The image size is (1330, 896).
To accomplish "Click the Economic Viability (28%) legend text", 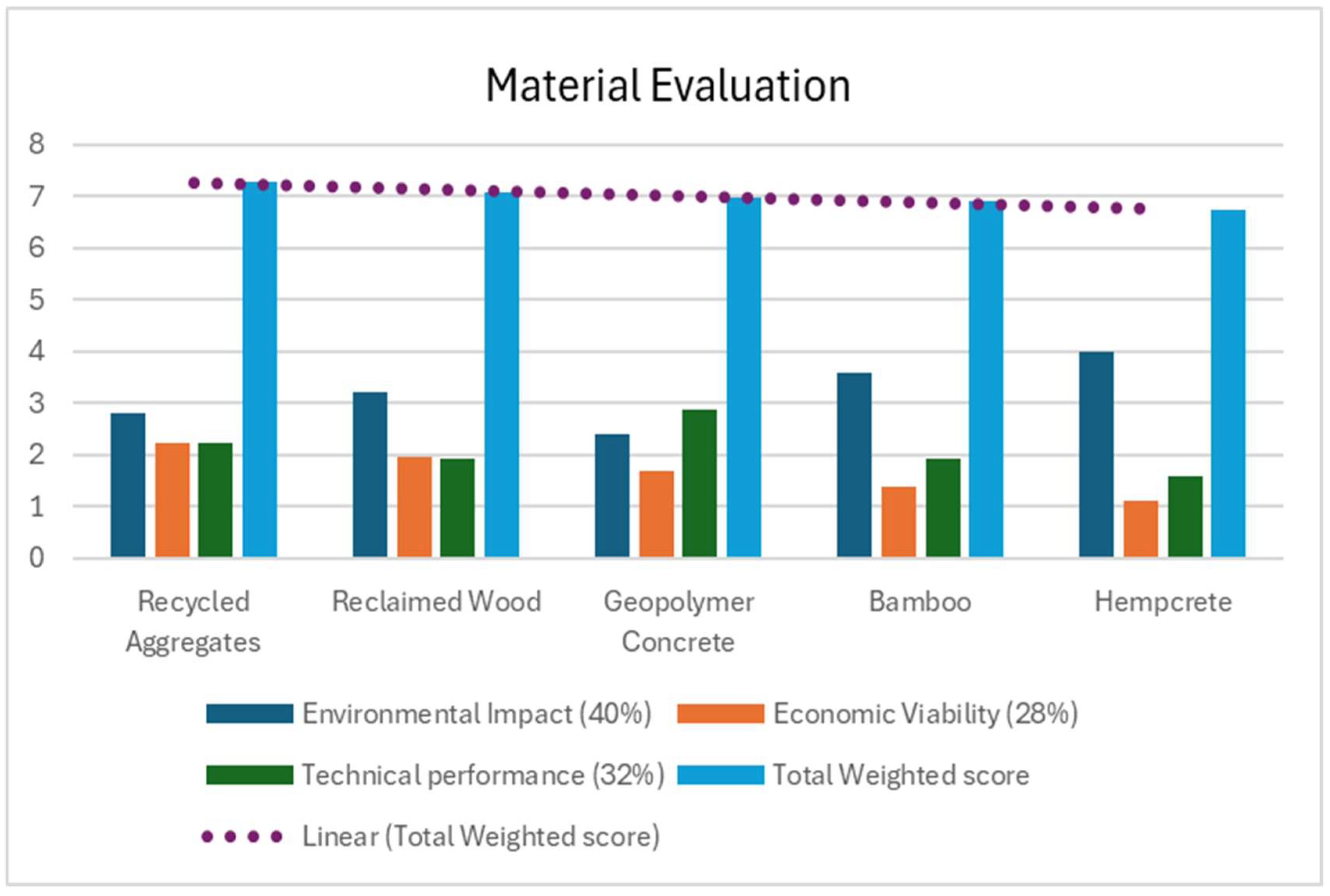I will [x=926, y=714].
